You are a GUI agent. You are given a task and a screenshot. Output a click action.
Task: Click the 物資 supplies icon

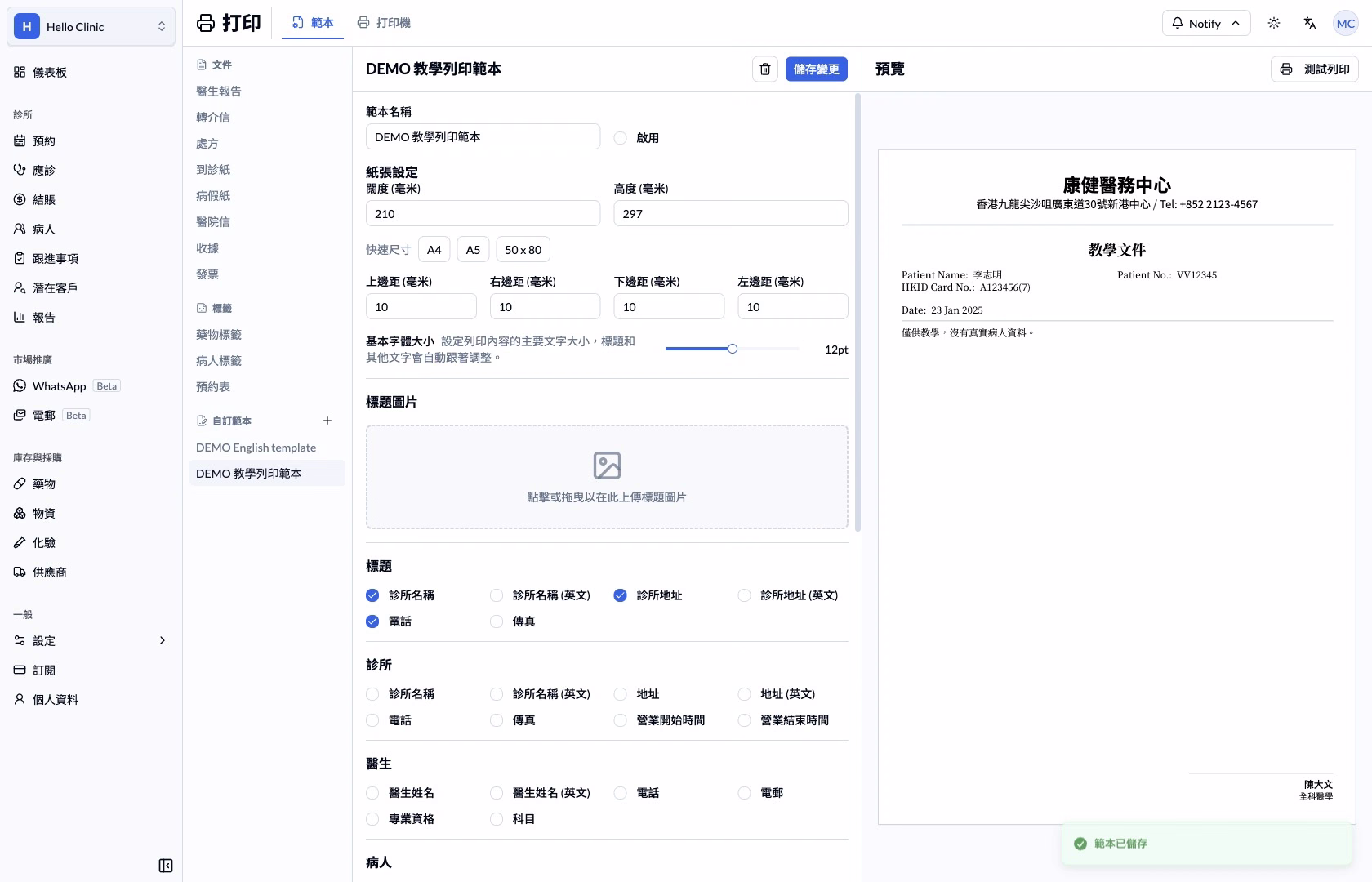[x=20, y=513]
